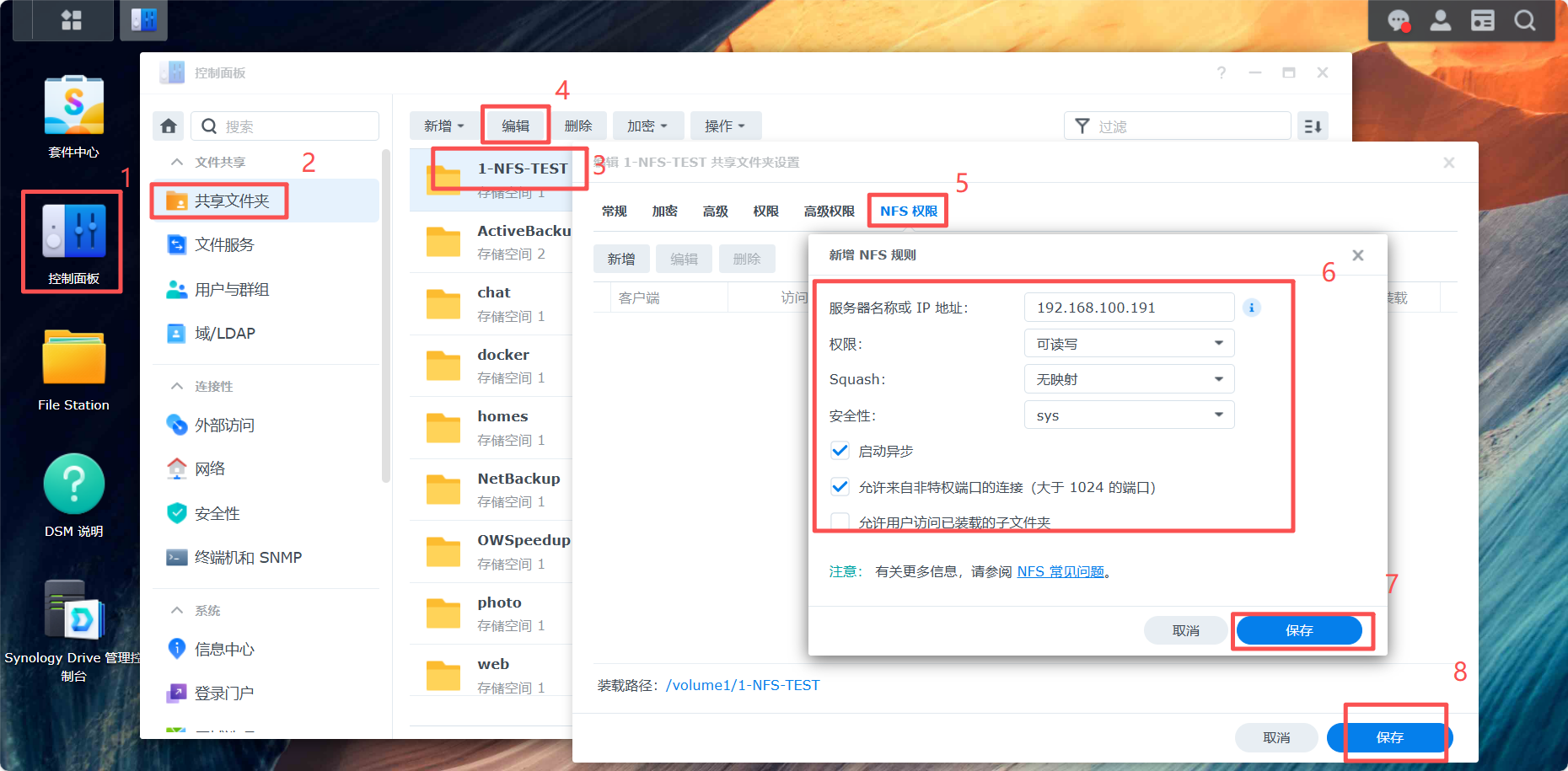
Task: Open the 安全性 sys dropdown
Action: pyautogui.click(x=1129, y=415)
